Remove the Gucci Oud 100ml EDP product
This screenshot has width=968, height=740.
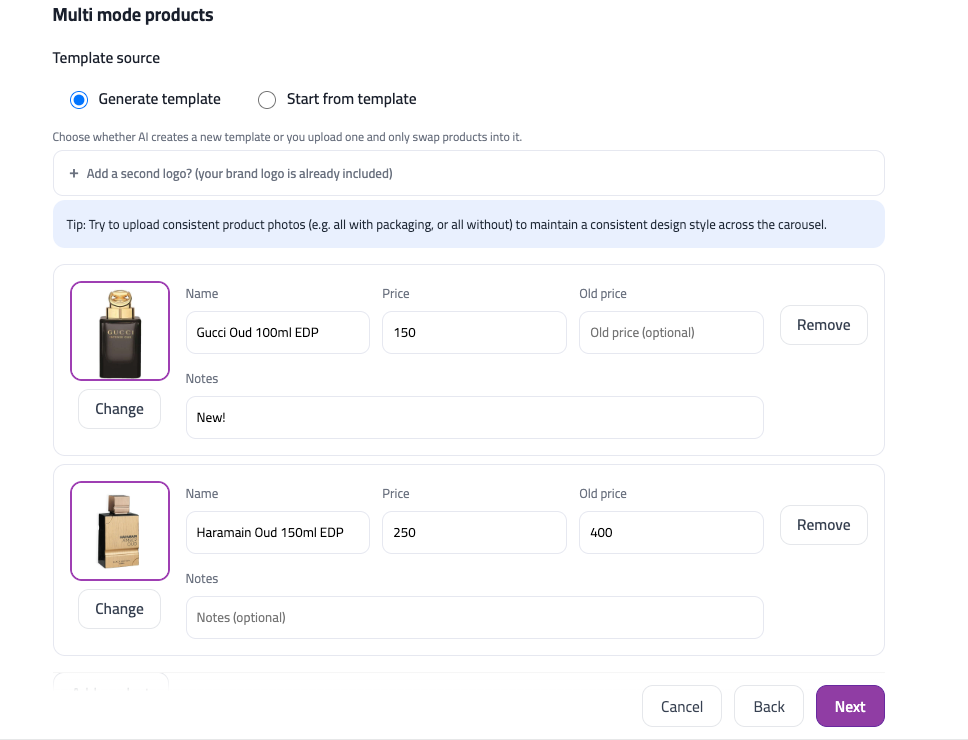coord(823,324)
